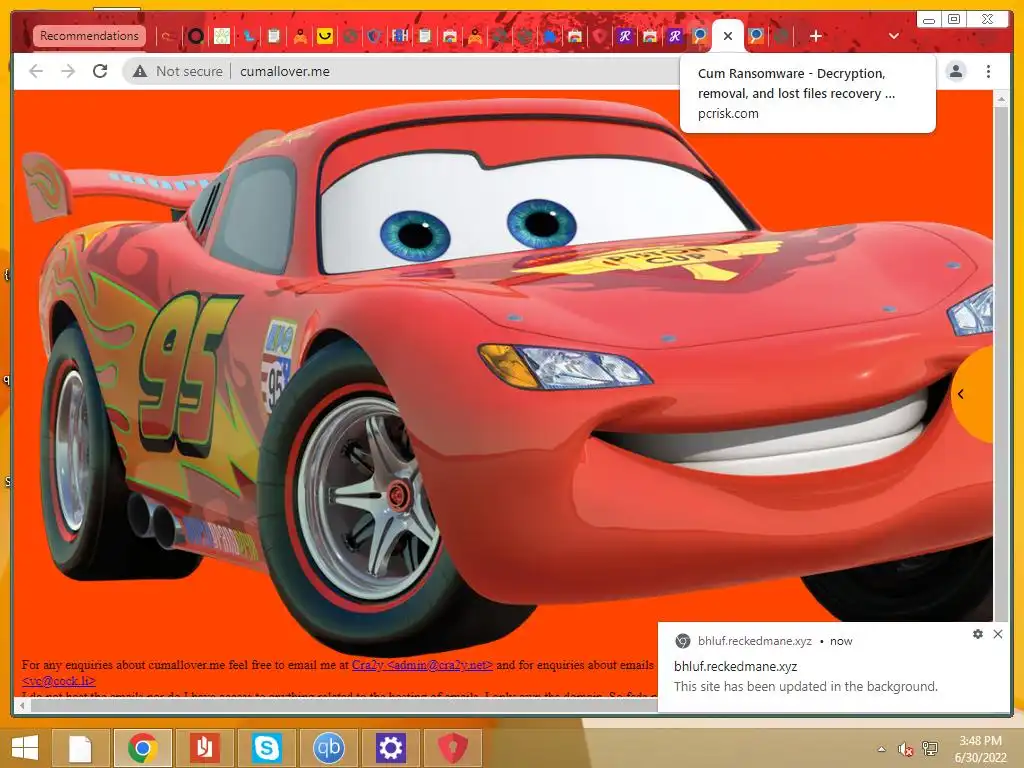Click the Chrome taskbar icon

click(x=143, y=748)
